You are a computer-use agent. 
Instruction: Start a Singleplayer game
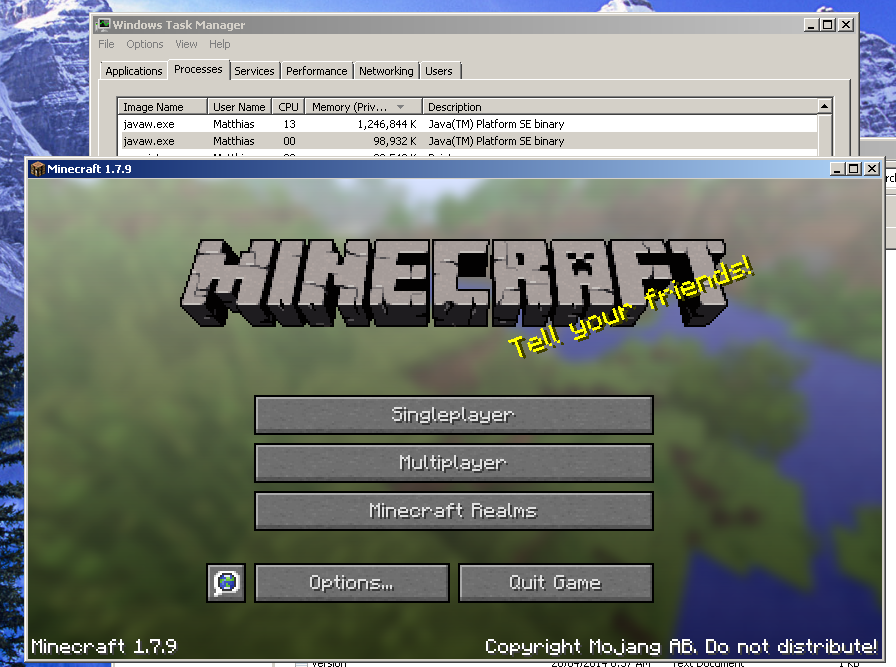pos(454,414)
